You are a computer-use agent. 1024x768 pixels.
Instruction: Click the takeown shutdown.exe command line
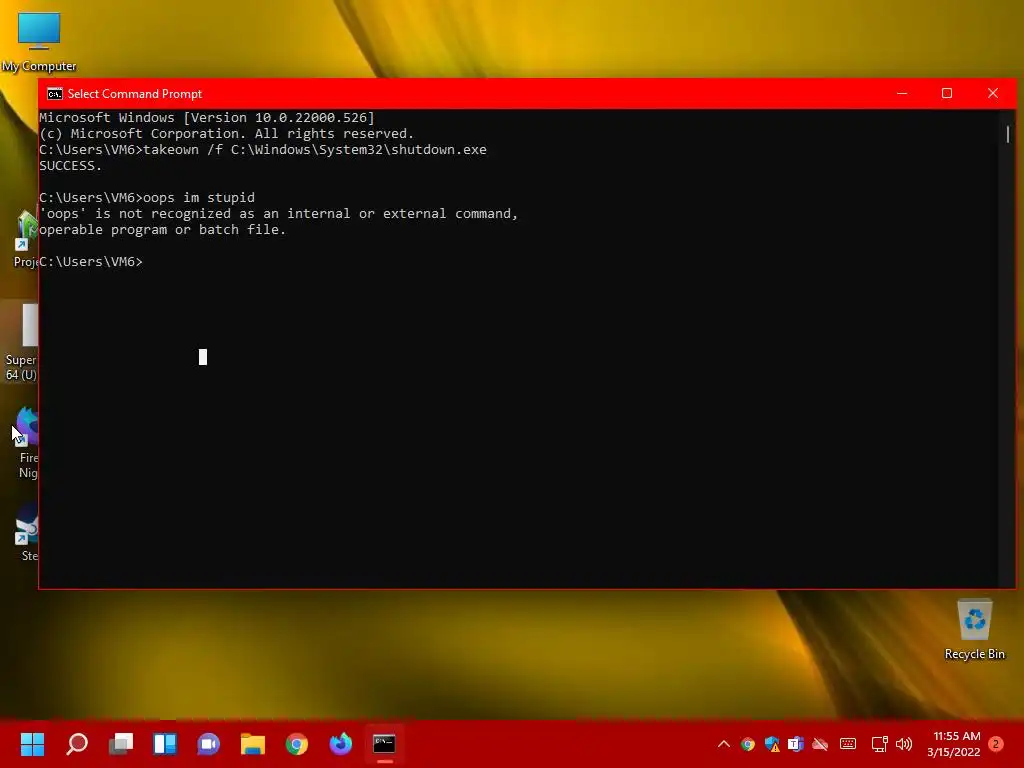tap(263, 150)
